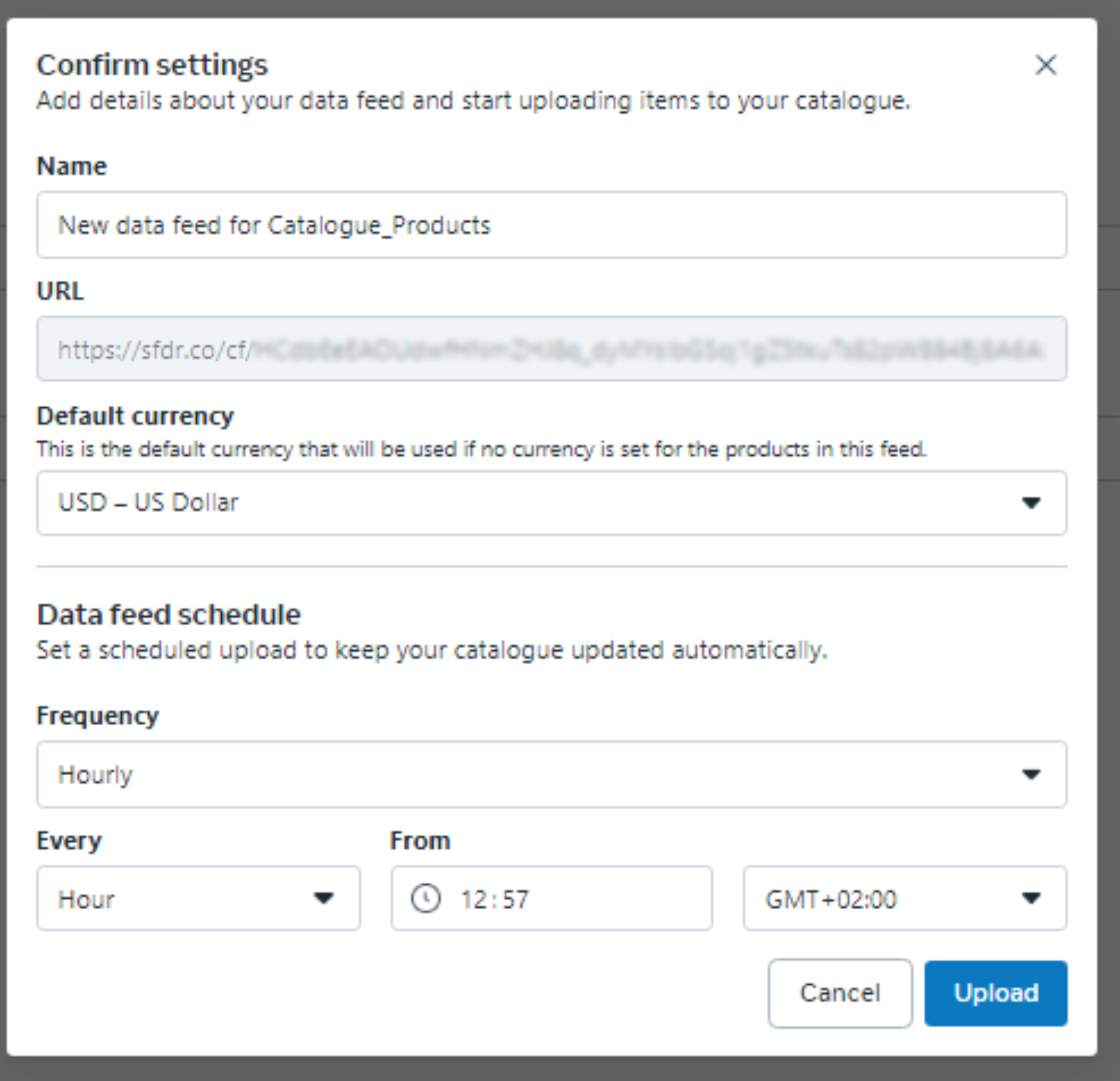Click the disabled URL field
Image resolution: width=1120 pixels, height=1081 pixels.
[x=551, y=349]
